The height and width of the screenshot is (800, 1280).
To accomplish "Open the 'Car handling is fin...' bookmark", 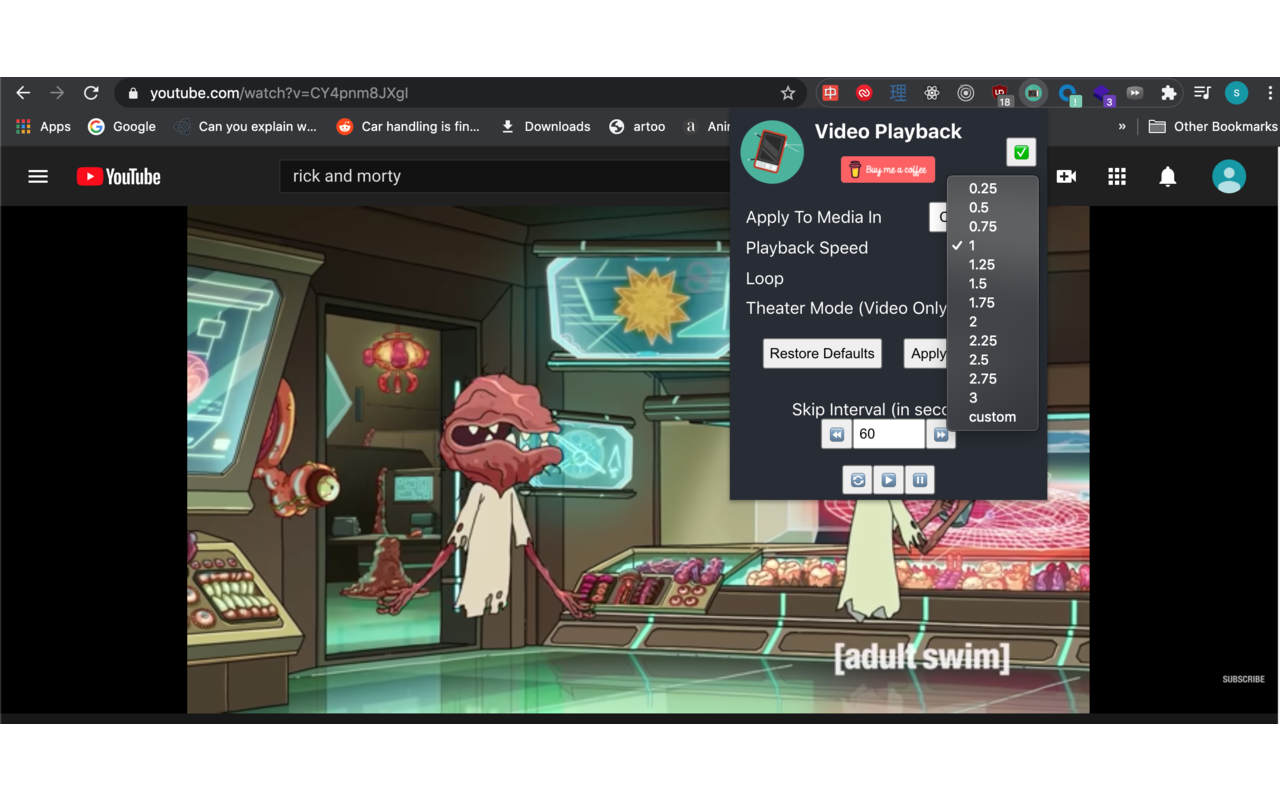I will pos(408,127).
